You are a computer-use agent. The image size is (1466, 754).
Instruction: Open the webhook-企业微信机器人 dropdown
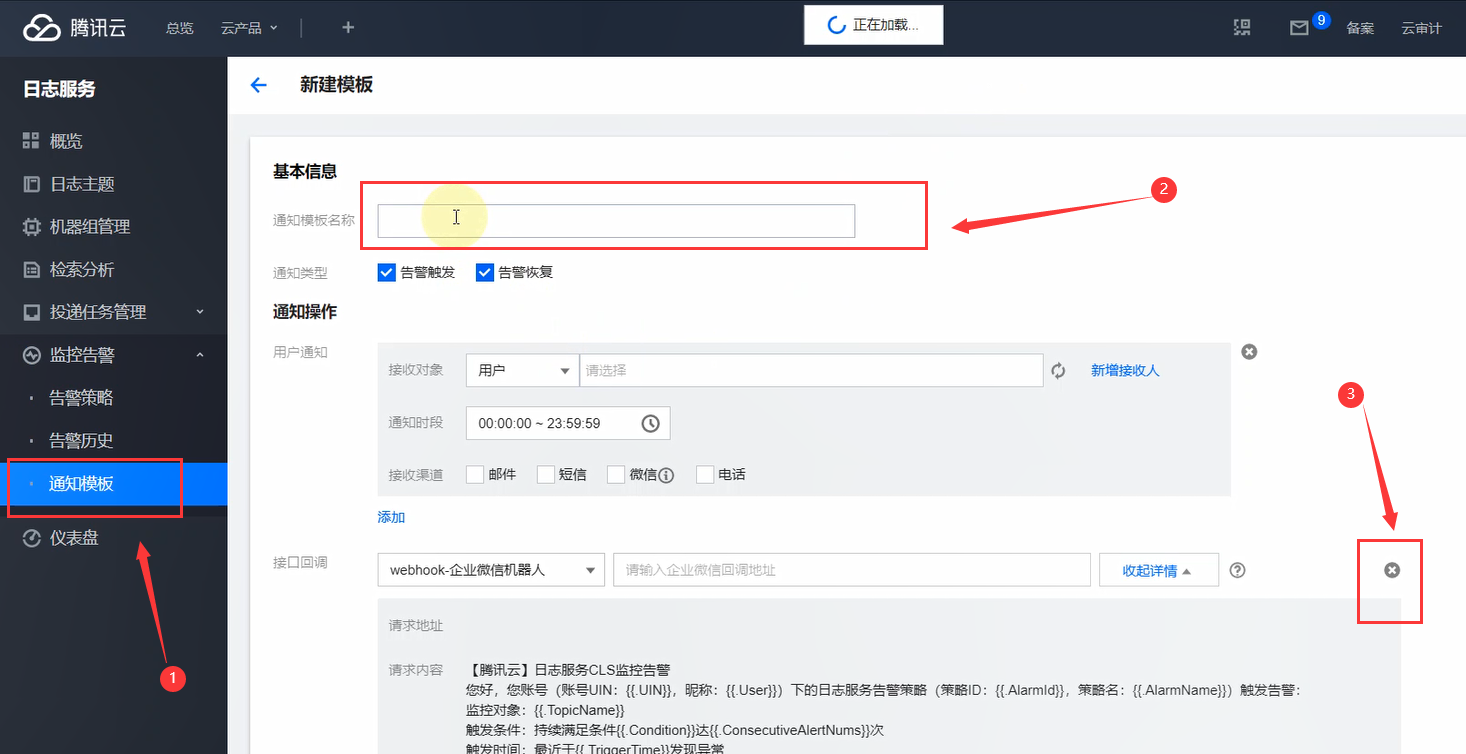click(x=491, y=570)
